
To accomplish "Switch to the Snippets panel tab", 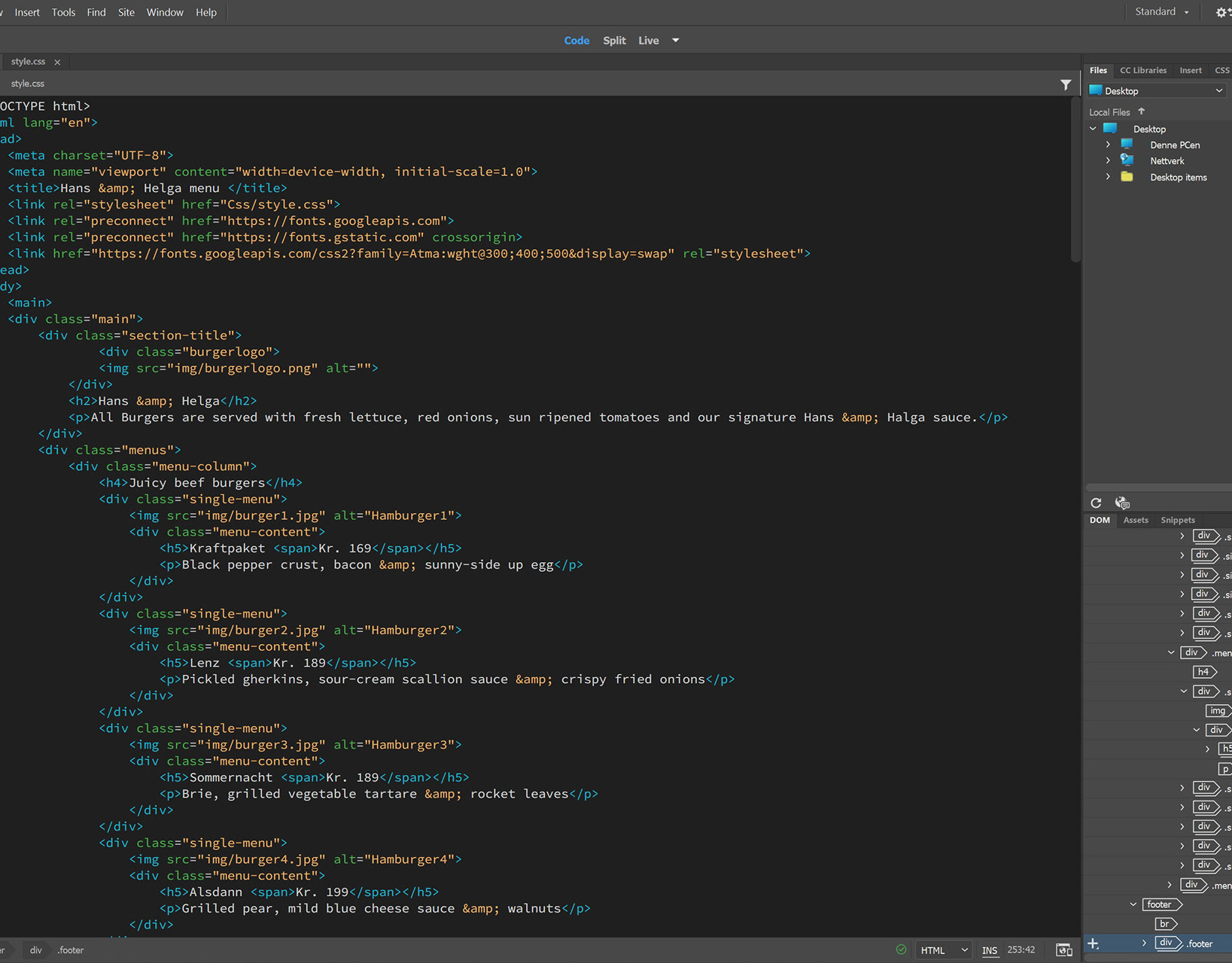I will point(1178,520).
